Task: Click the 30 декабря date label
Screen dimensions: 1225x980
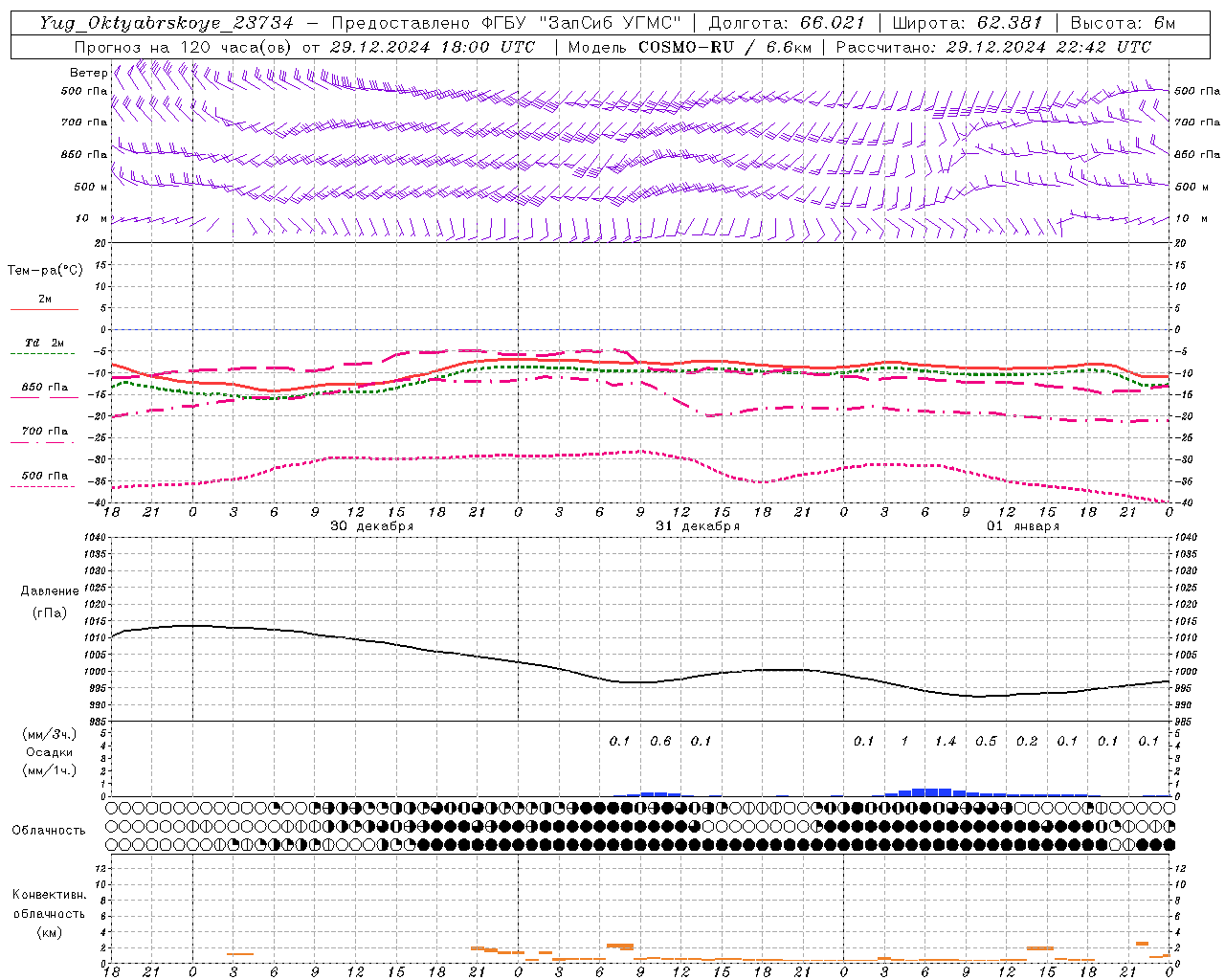Action: click(x=371, y=526)
